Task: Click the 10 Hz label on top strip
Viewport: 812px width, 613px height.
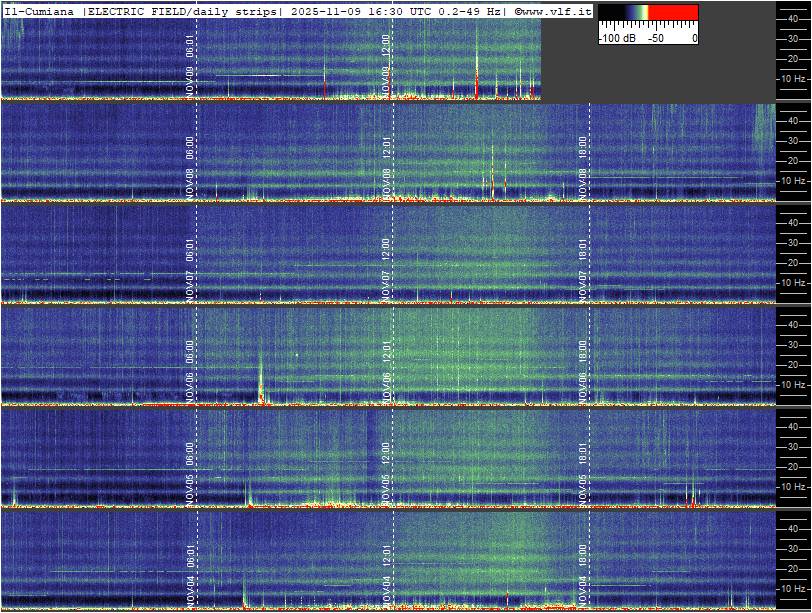Action: pyautogui.click(x=794, y=78)
